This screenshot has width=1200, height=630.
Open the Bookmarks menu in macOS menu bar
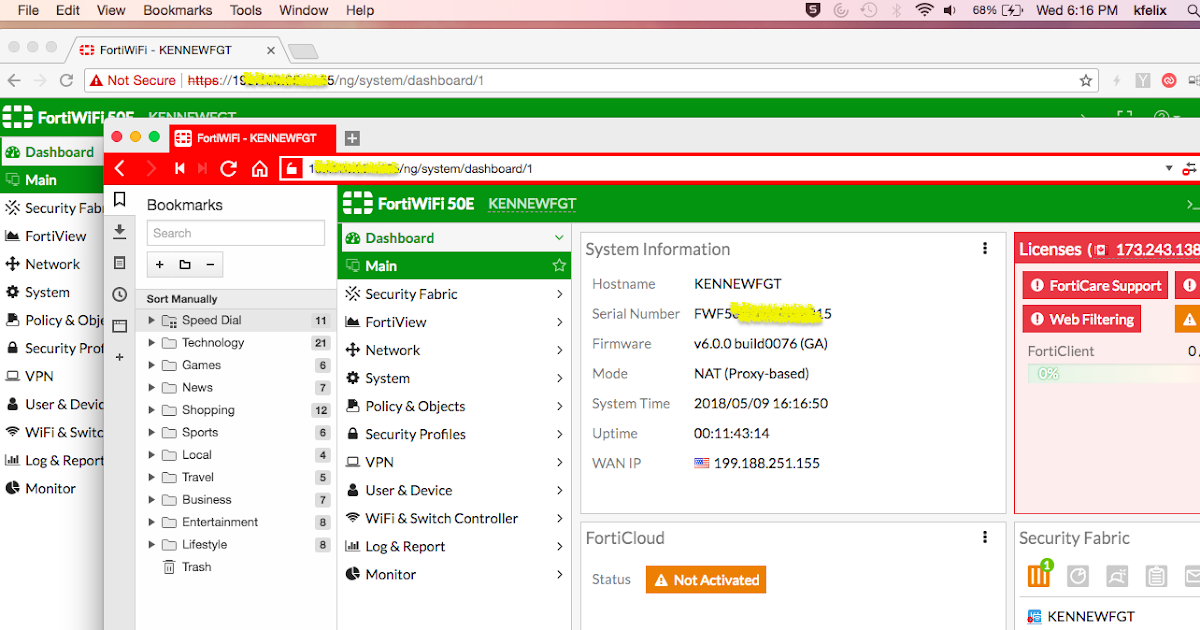pos(178,10)
